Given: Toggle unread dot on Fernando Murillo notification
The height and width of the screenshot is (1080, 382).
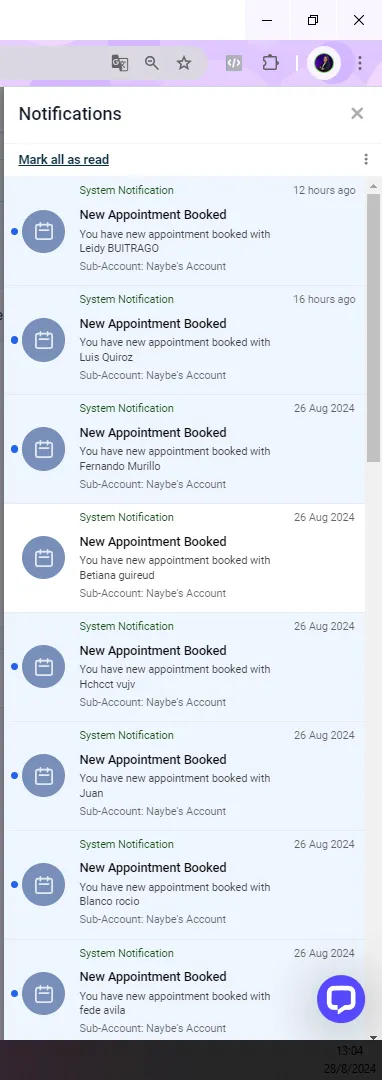Looking at the screenshot, I should [x=14, y=449].
